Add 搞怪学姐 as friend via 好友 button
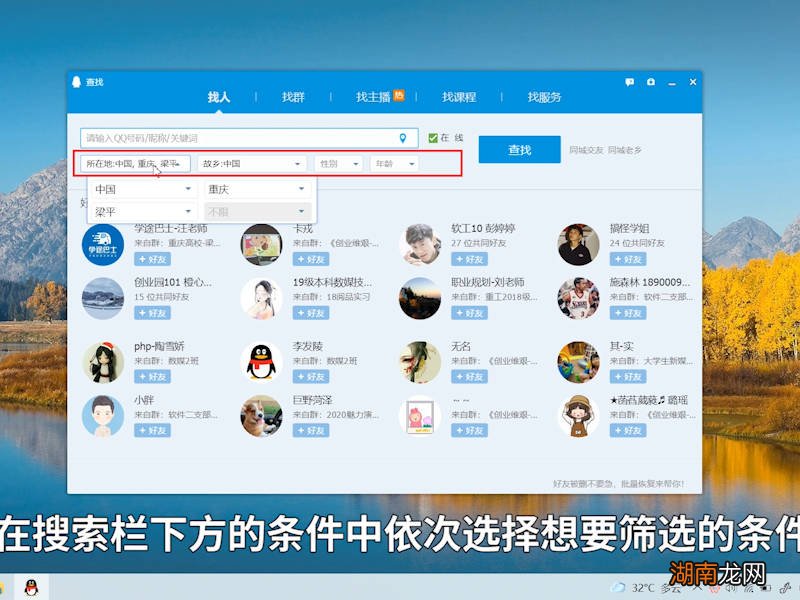 pos(628,259)
